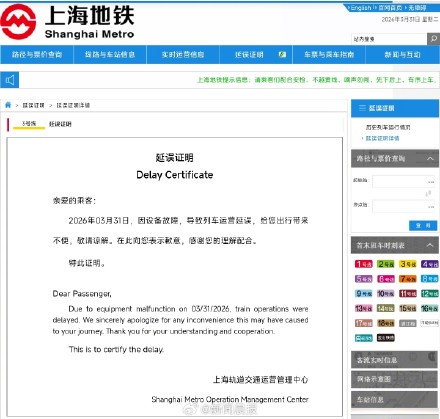Select Line 4 purple badge

pos(430,264)
